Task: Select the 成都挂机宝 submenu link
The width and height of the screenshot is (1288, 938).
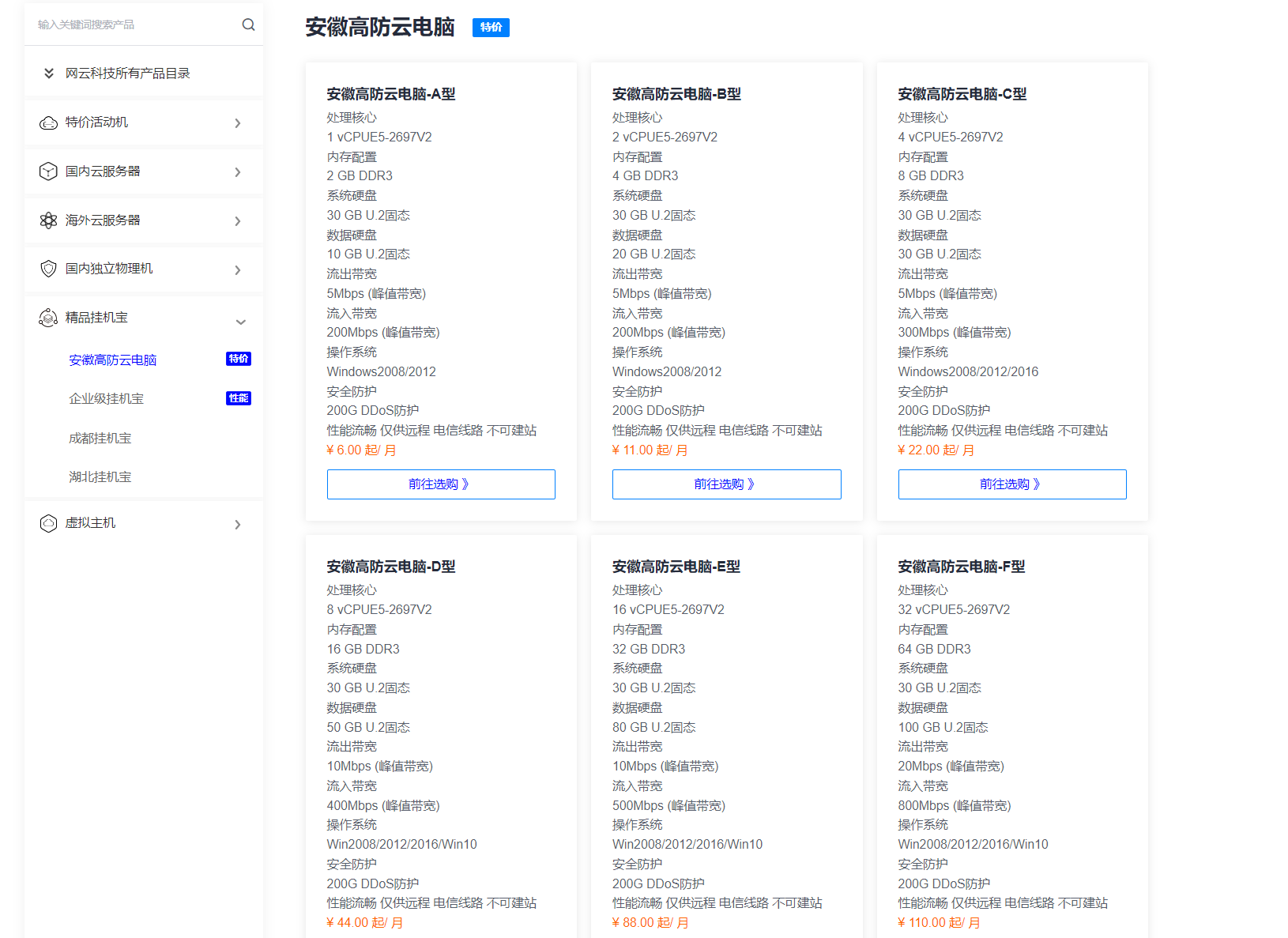Action: tap(100, 439)
